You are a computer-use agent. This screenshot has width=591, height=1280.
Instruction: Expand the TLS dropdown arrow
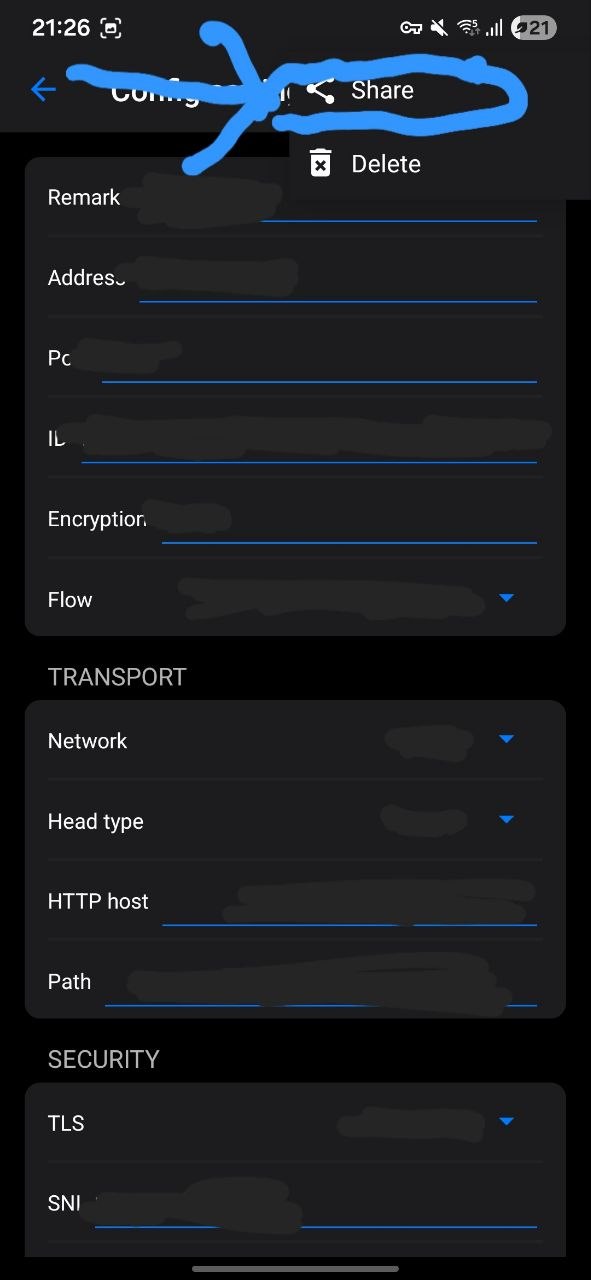pyautogui.click(x=506, y=1121)
